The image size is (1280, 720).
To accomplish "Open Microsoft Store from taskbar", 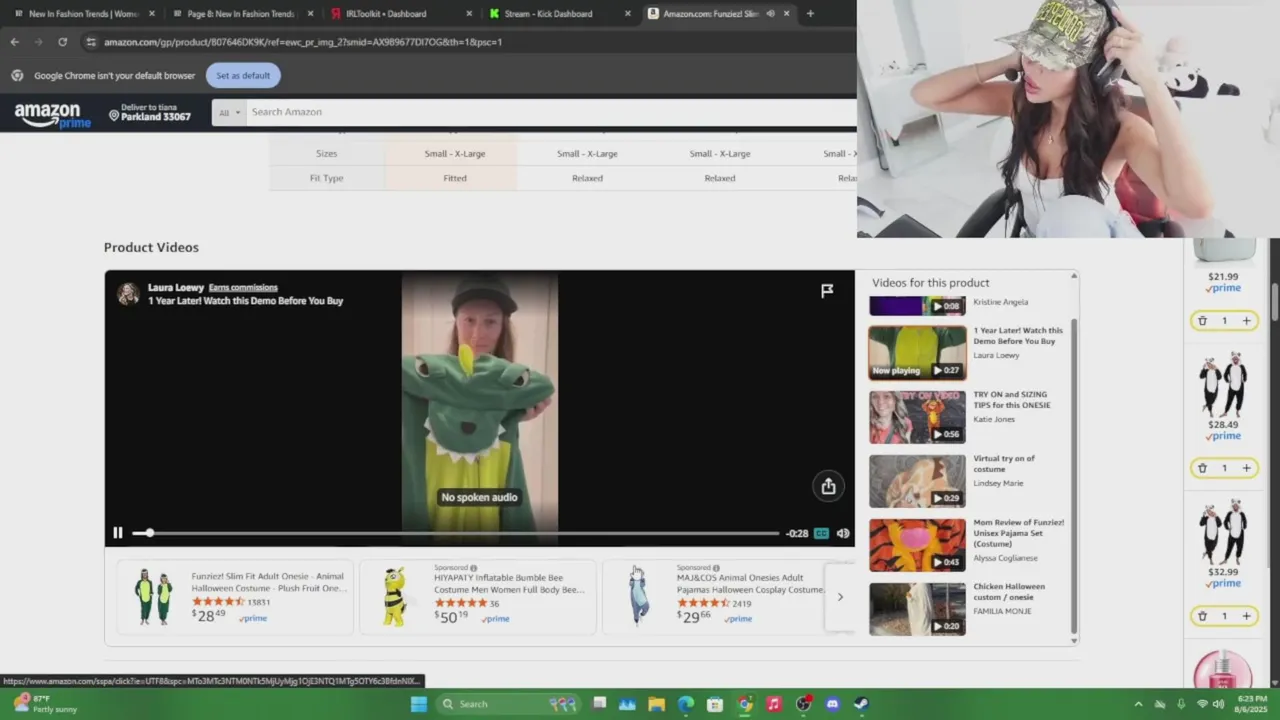I will (715, 704).
